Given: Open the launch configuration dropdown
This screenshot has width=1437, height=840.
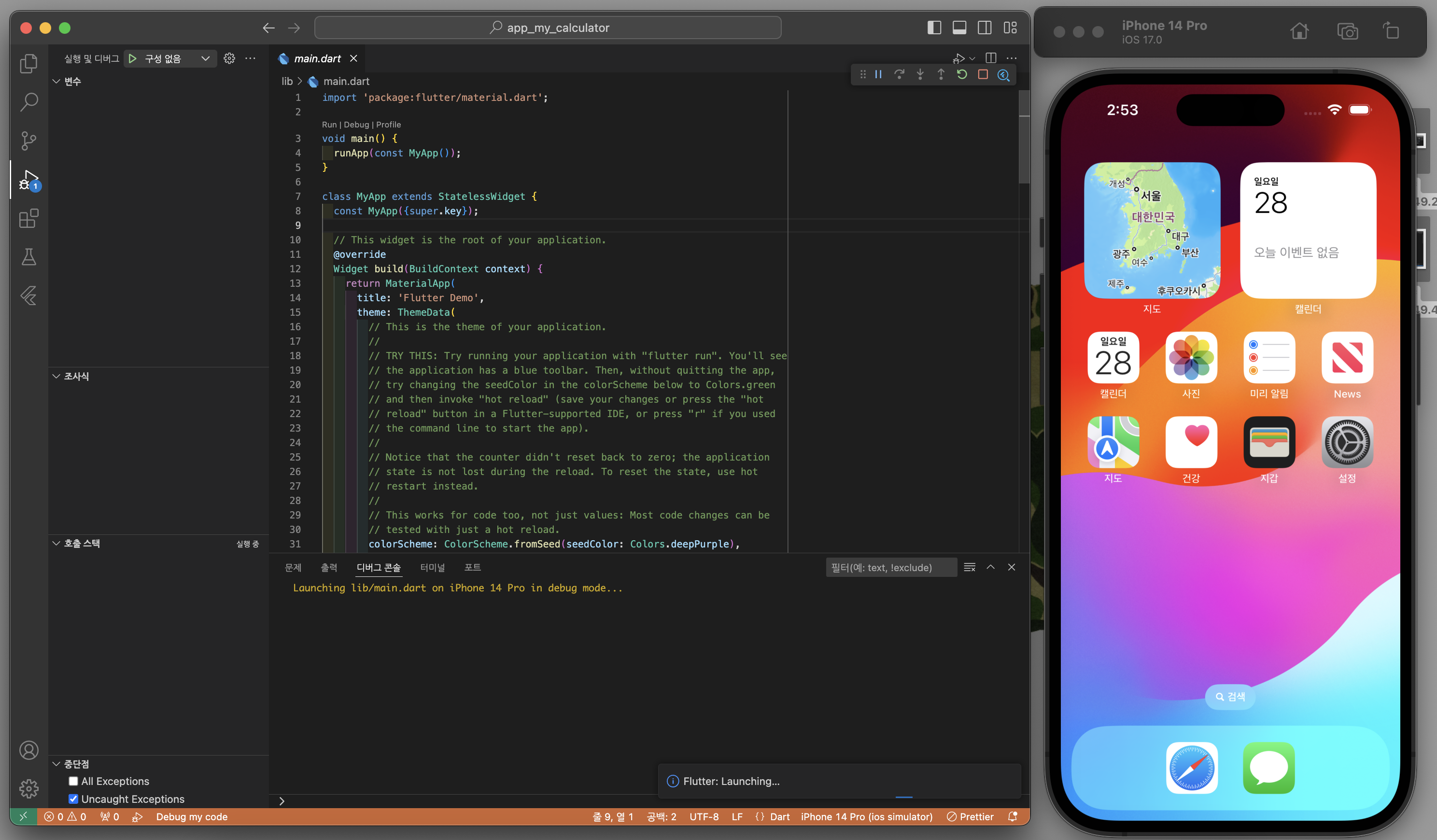Looking at the screenshot, I should (205, 58).
